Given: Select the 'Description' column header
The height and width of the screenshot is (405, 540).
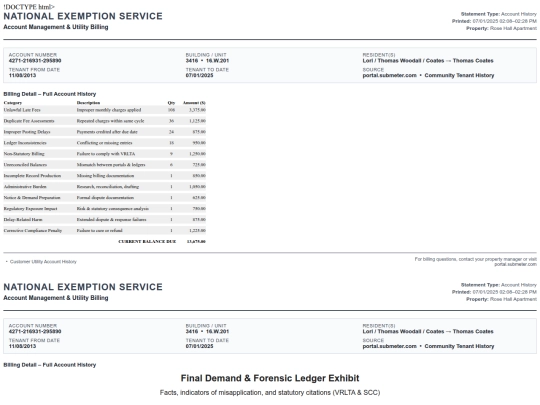Looking at the screenshot, I should [x=89, y=103].
